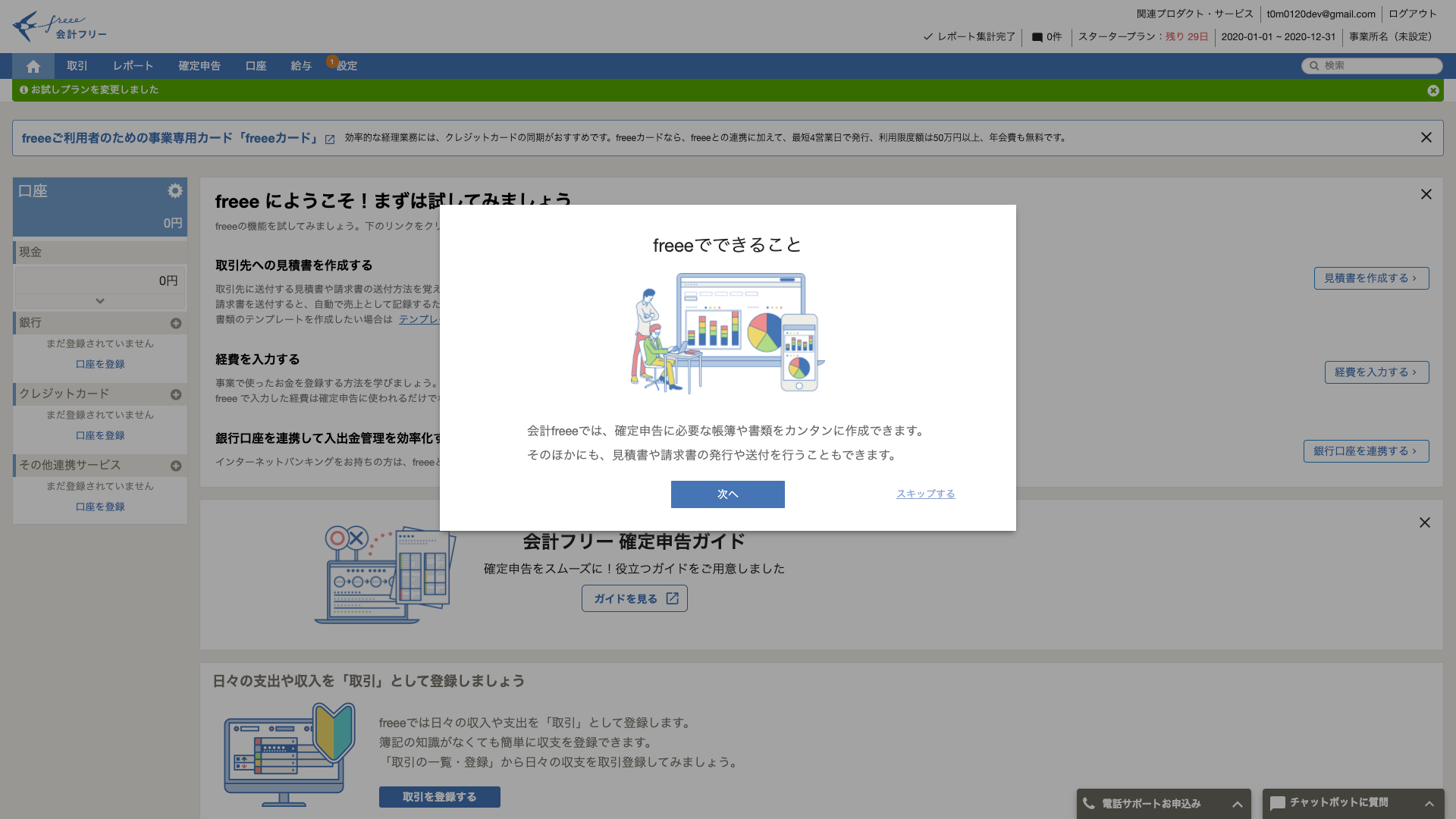The height and width of the screenshot is (819, 1456).
Task: Click the 銀行 section header
Action: pos(100,323)
